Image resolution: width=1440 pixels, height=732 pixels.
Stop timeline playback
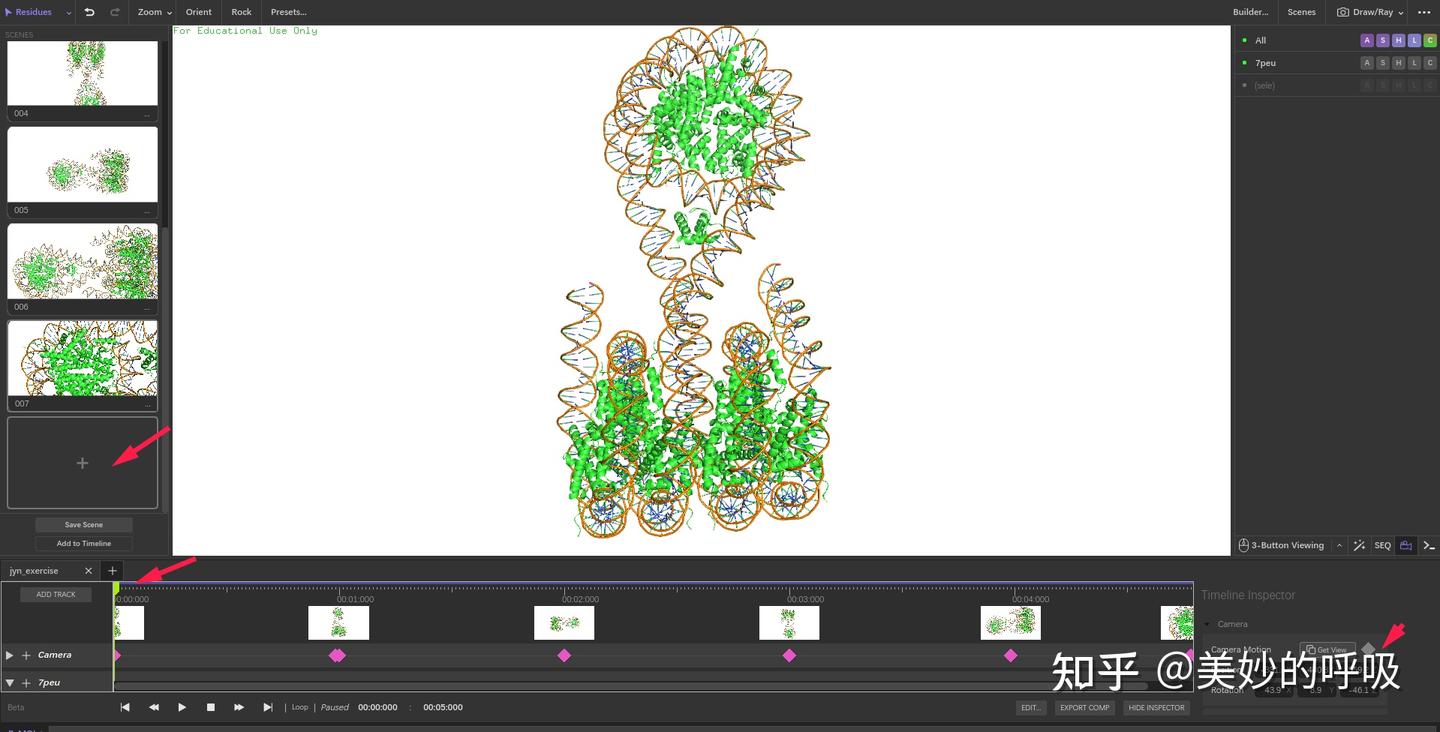point(211,707)
